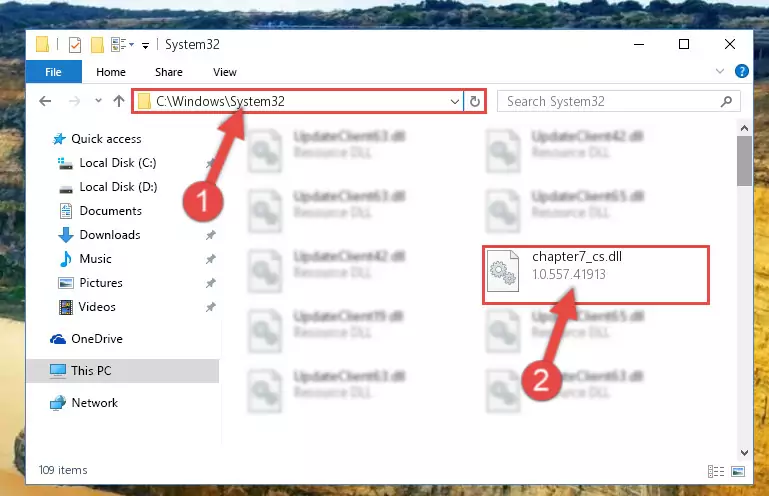Screen dimensions: 769x496
Task: Click the This PC monitor icon
Action: click(58, 371)
